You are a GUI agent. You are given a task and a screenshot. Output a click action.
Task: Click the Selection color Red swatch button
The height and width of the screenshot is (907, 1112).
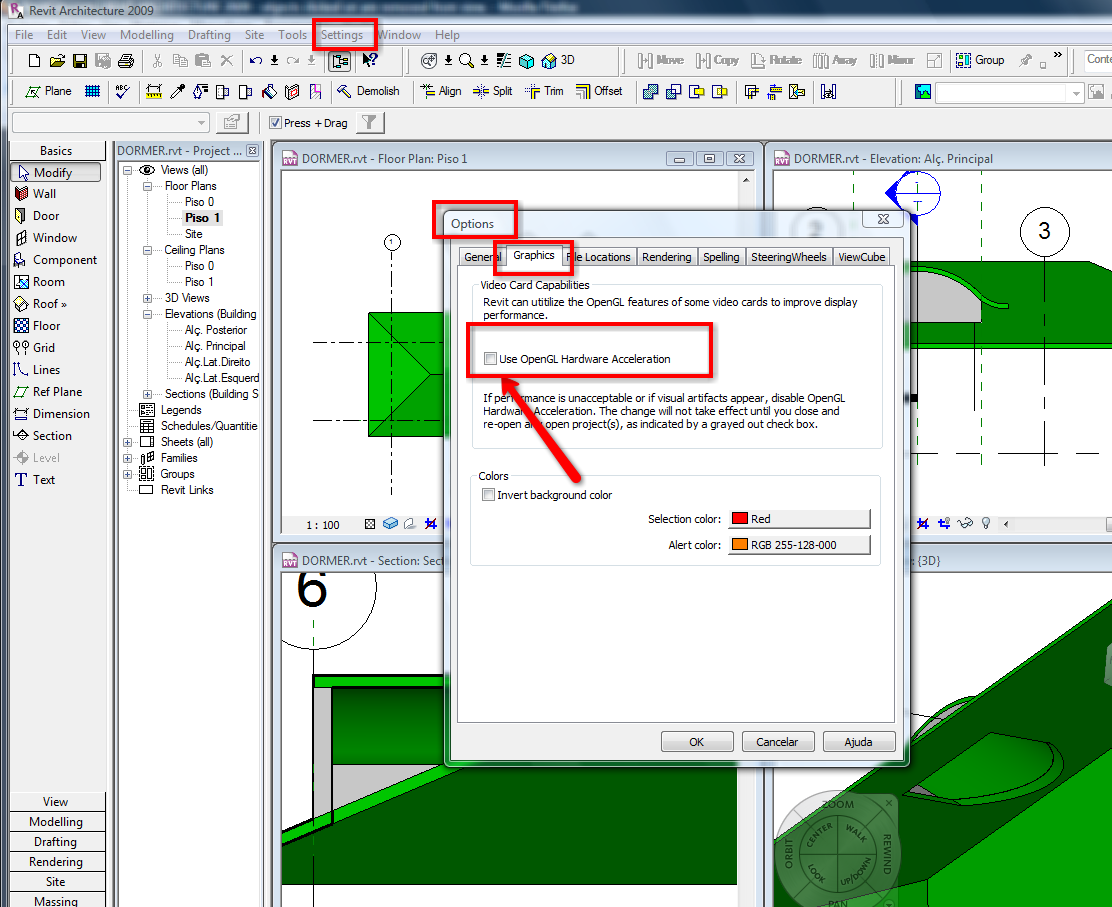coord(799,518)
